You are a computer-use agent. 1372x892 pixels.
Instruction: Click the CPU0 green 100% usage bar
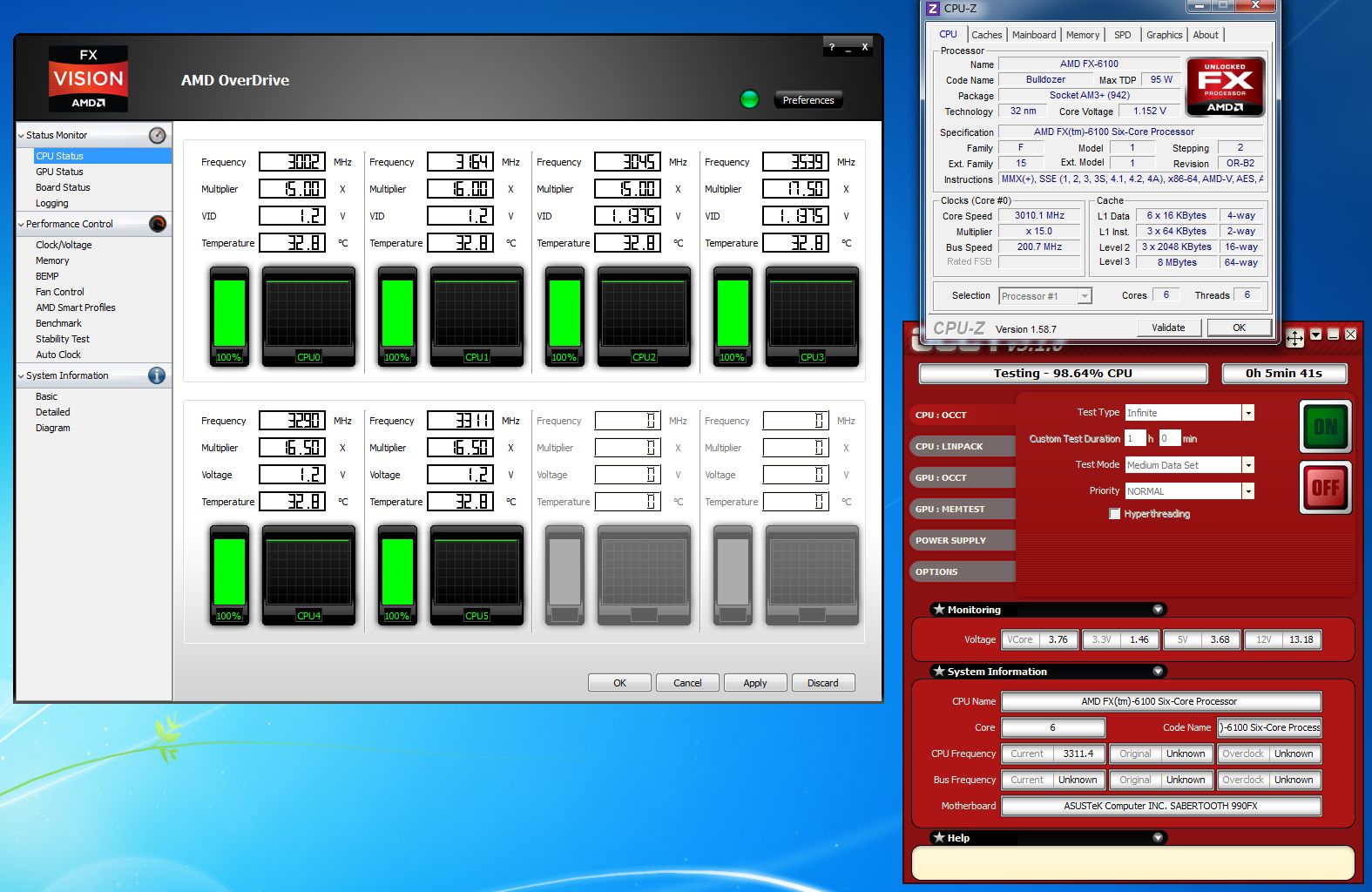[x=229, y=316]
